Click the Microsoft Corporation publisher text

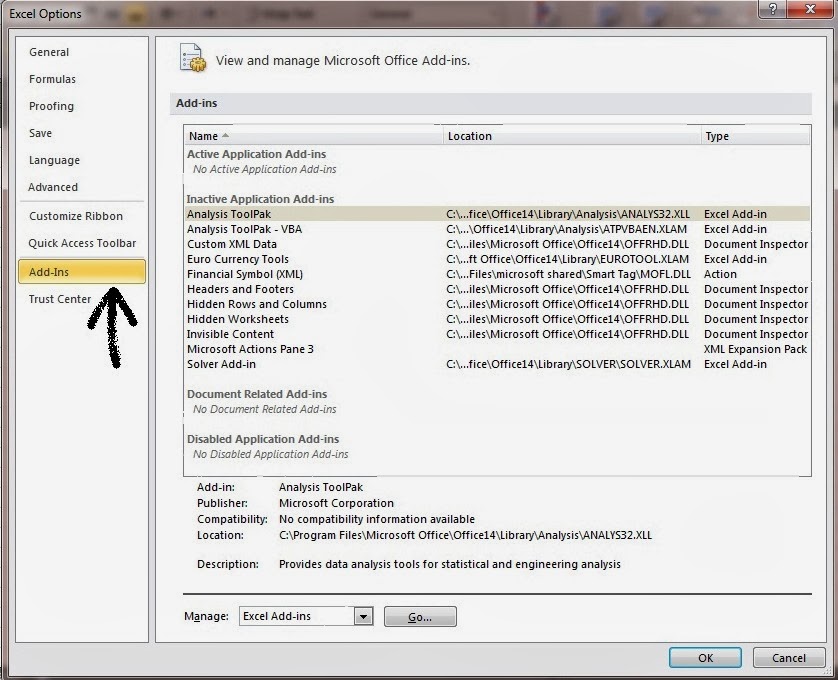pos(336,503)
